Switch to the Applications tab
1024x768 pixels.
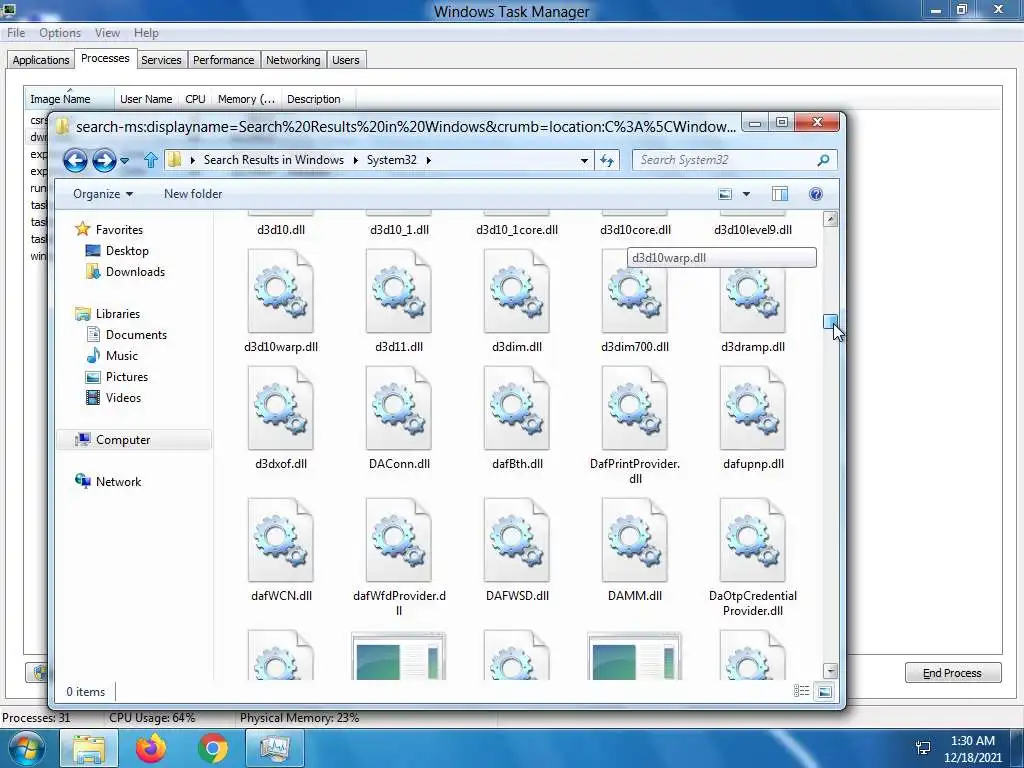[40, 60]
